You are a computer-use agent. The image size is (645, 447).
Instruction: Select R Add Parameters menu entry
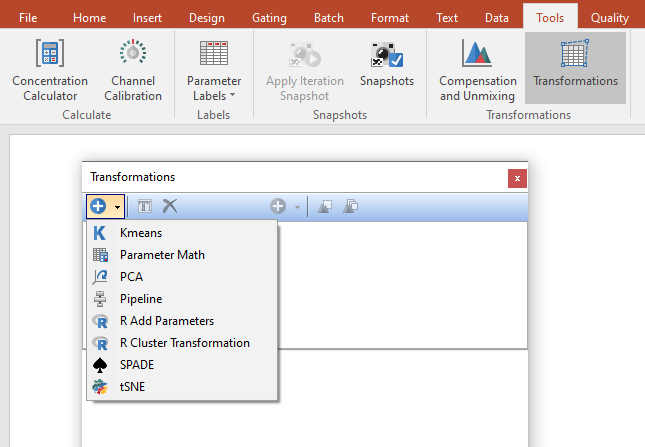[182, 321]
